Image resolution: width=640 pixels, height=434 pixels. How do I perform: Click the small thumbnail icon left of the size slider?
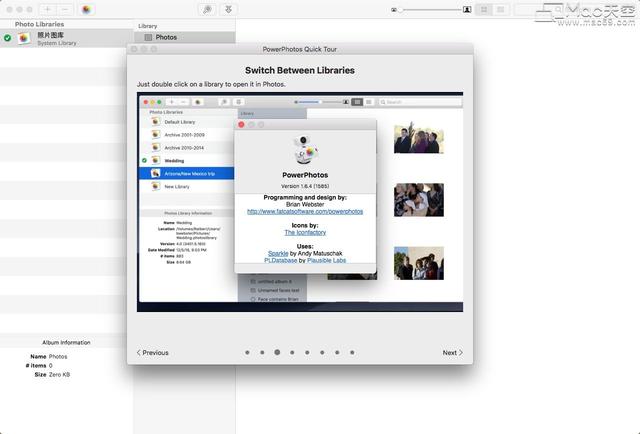[393, 9]
